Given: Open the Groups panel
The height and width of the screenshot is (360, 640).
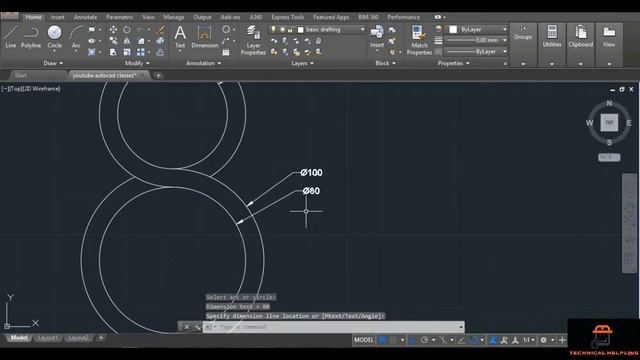Looking at the screenshot, I should pos(523,45).
